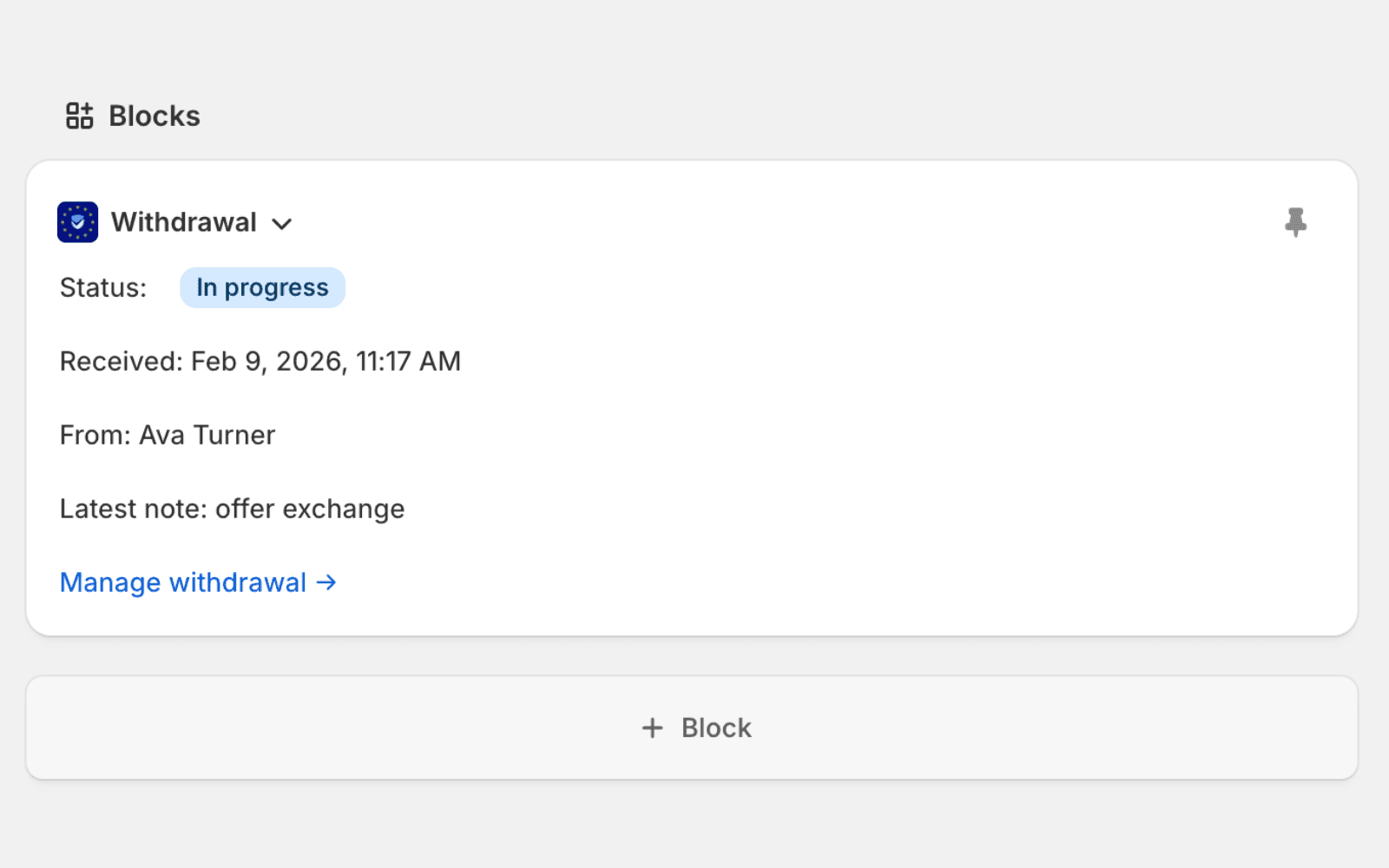The image size is (1389, 868).
Task: Collapse the Withdrawal block via its chevron
Action: pyautogui.click(x=282, y=224)
